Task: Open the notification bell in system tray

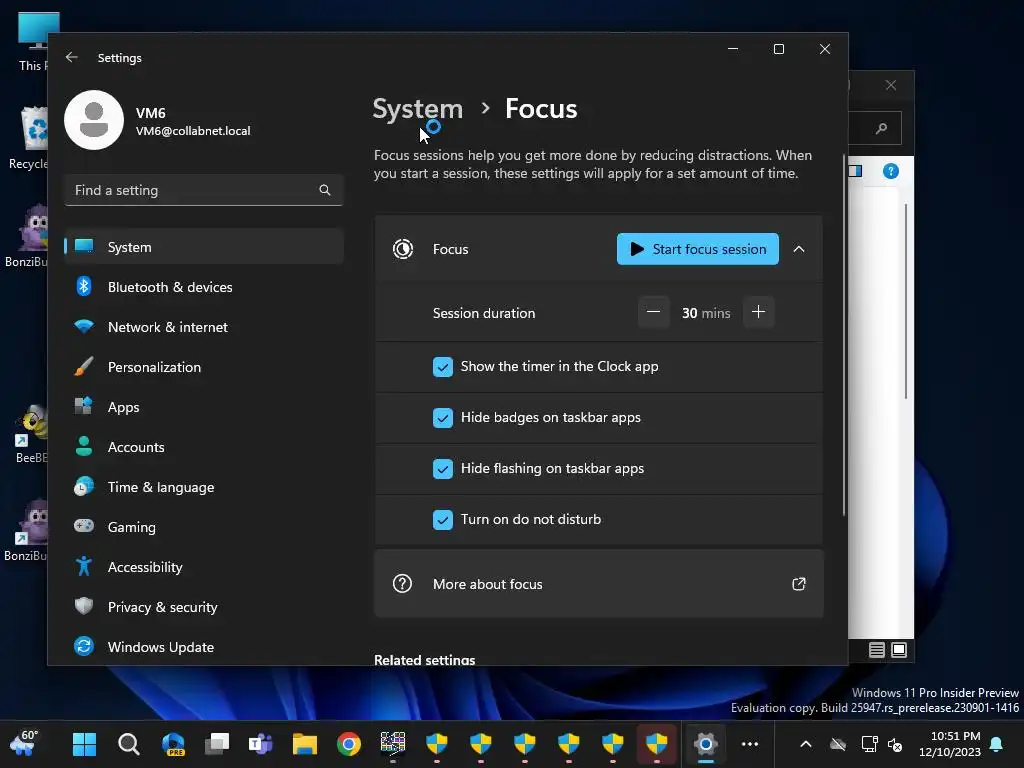Action: coord(997,744)
